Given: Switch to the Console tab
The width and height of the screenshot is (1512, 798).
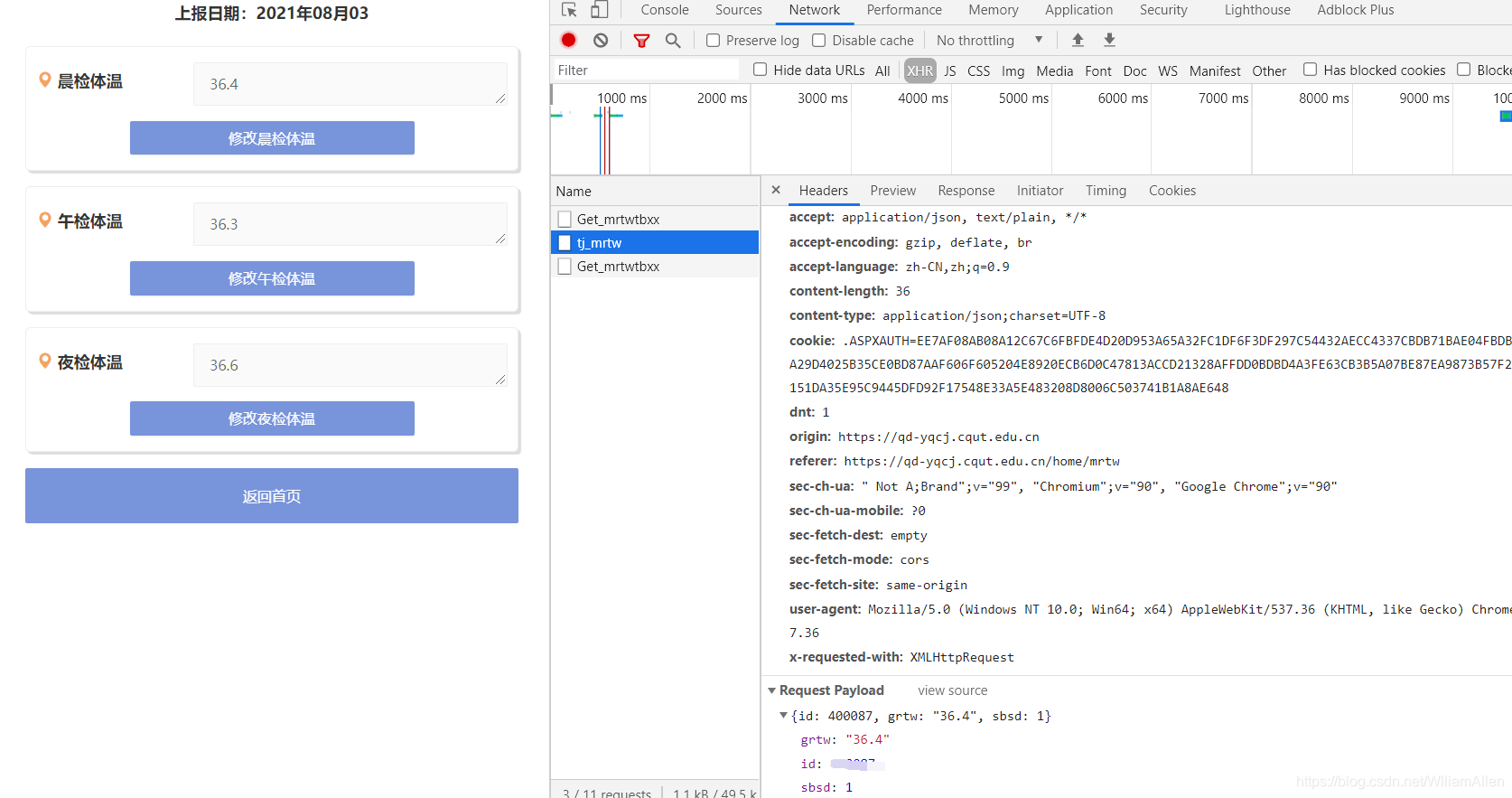Looking at the screenshot, I should point(665,10).
